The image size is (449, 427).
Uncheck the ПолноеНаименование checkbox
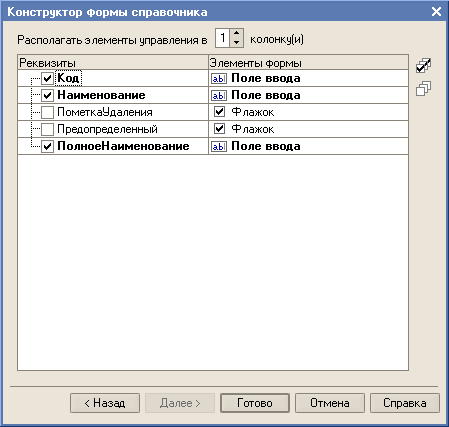pos(47,146)
